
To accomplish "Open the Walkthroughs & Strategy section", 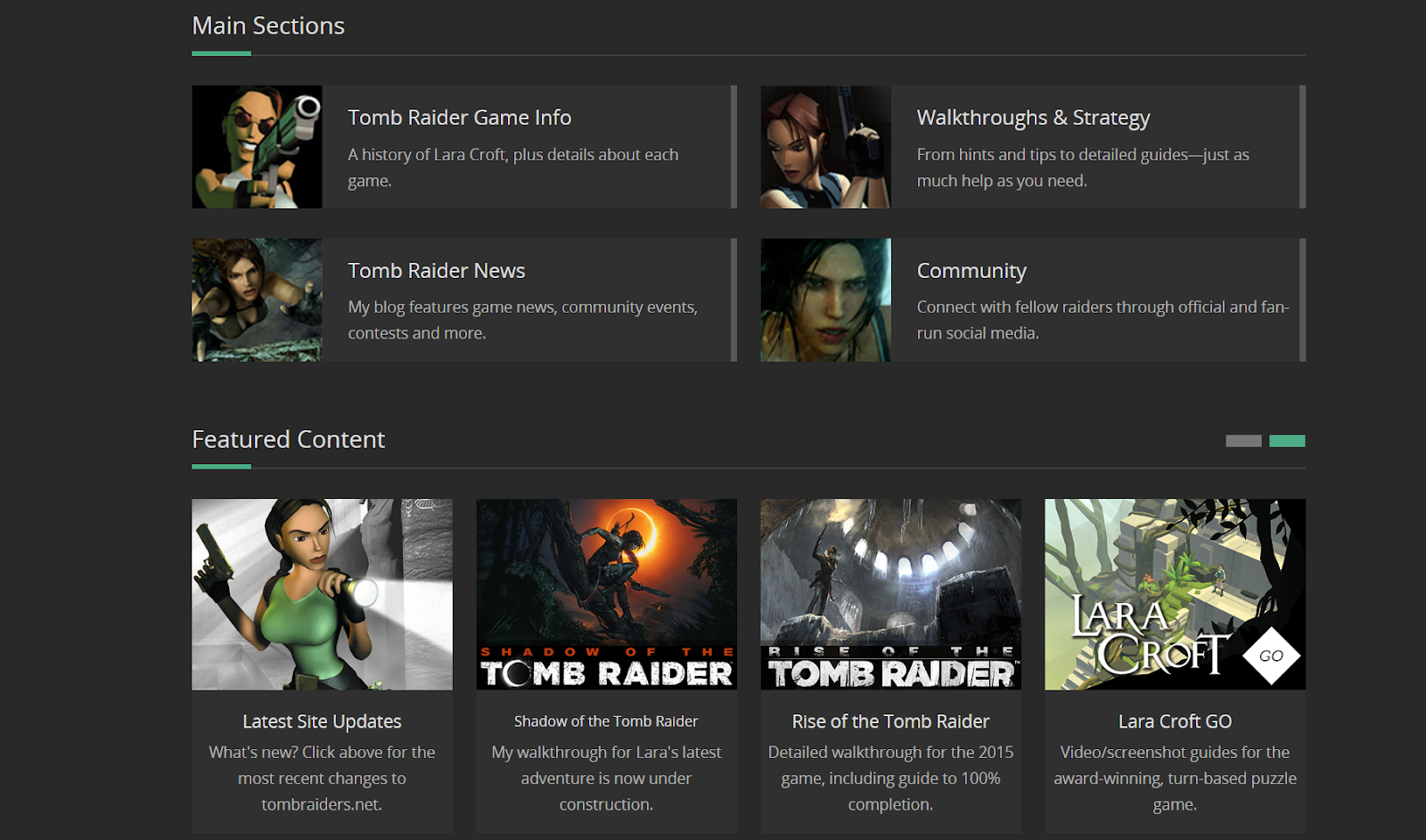I will coord(1032,117).
